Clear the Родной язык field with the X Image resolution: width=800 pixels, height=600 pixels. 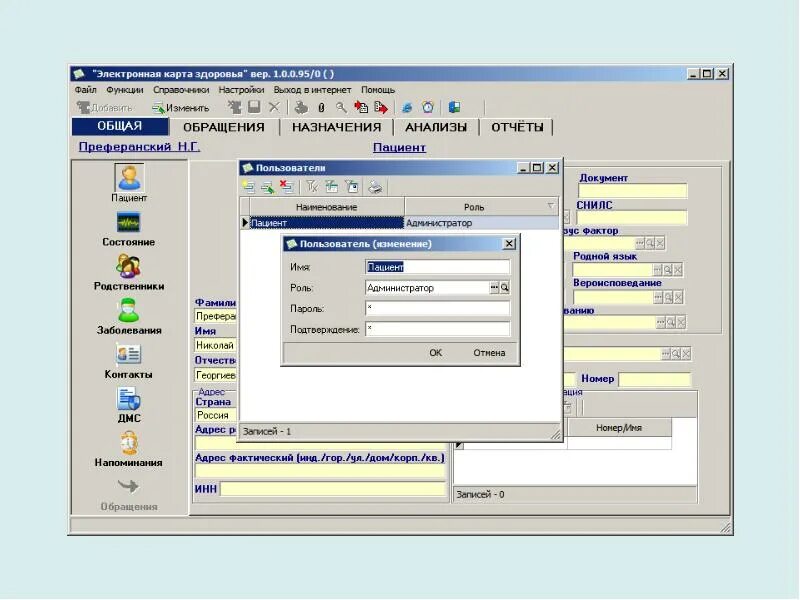point(678,270)
